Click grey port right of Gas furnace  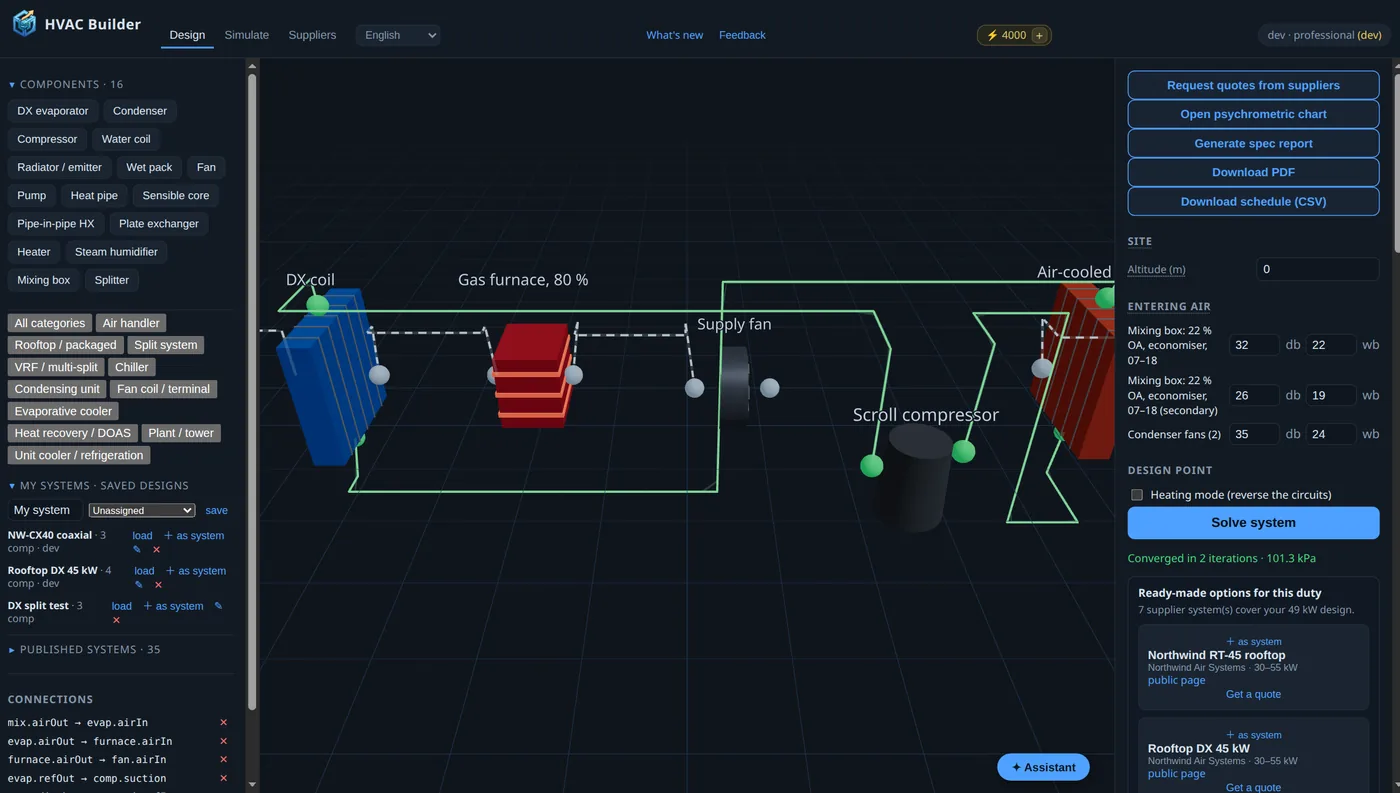(x=573, y=375)
